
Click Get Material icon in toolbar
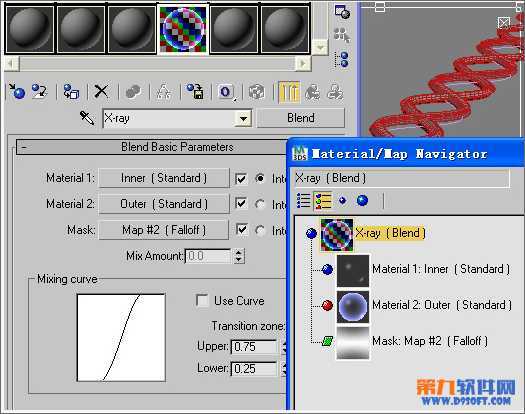17,91
